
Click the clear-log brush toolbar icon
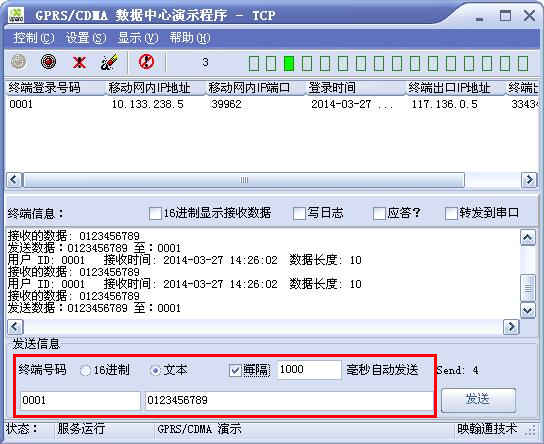point(109,62)
